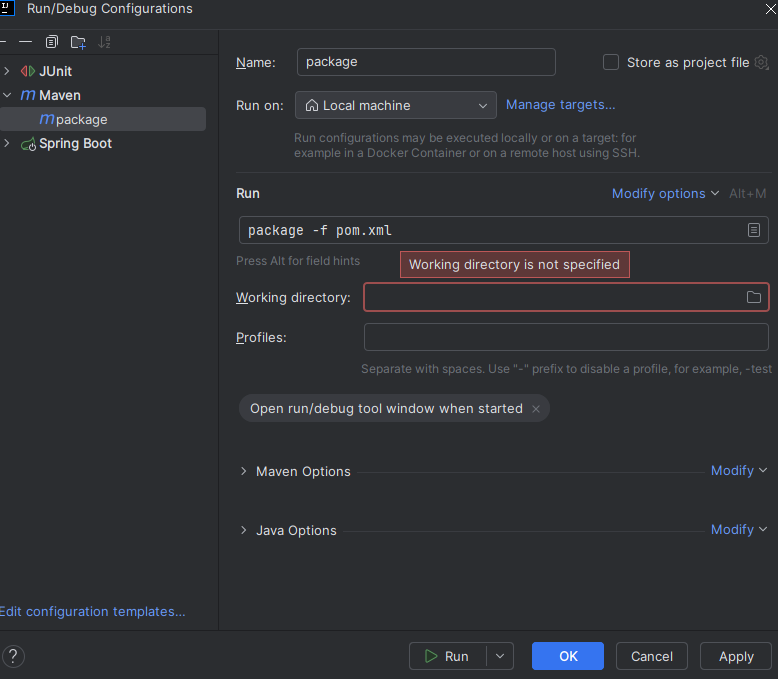Enable Store as project file checkbox
The image size is (778, 679).
[611, 62]
